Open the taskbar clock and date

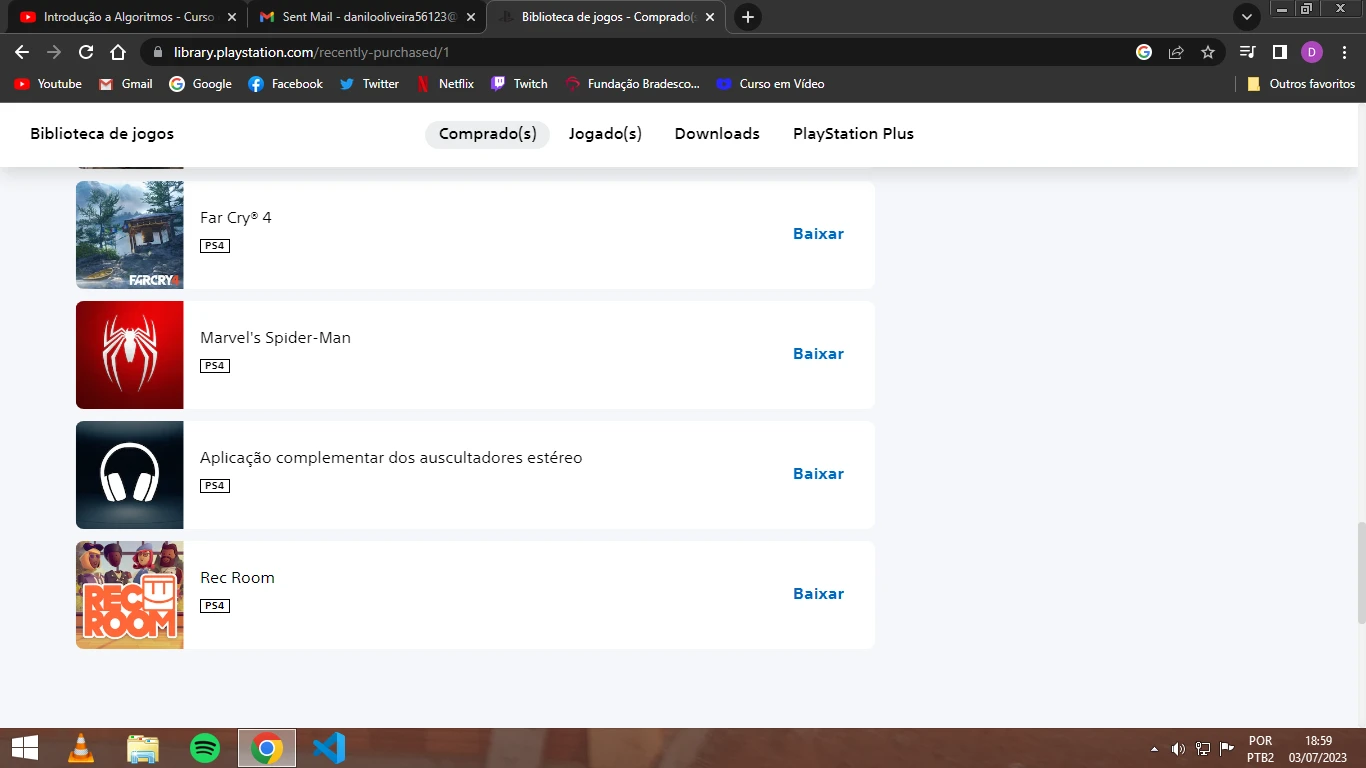1318,749
